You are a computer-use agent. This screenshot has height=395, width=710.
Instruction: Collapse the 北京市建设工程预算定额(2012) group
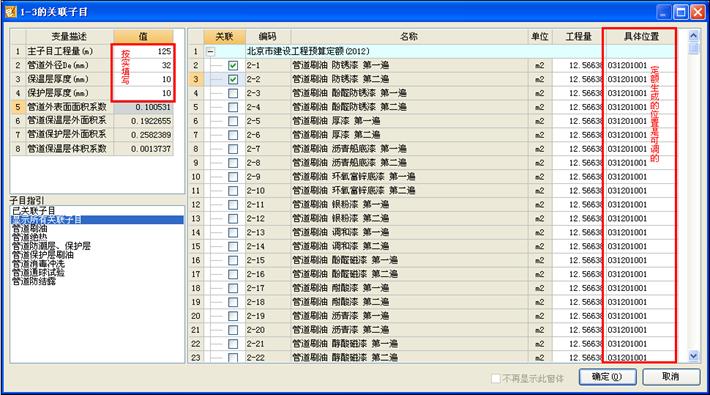tap(211, 51)
